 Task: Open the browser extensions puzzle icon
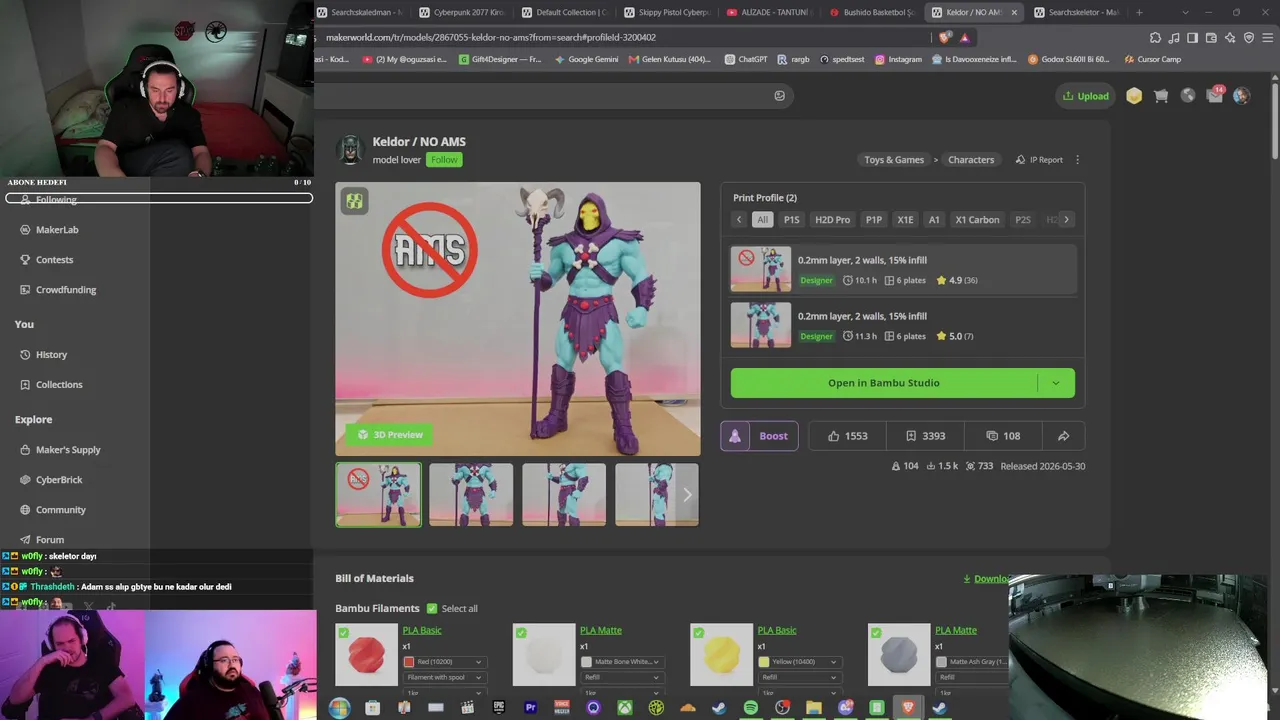1156,38
